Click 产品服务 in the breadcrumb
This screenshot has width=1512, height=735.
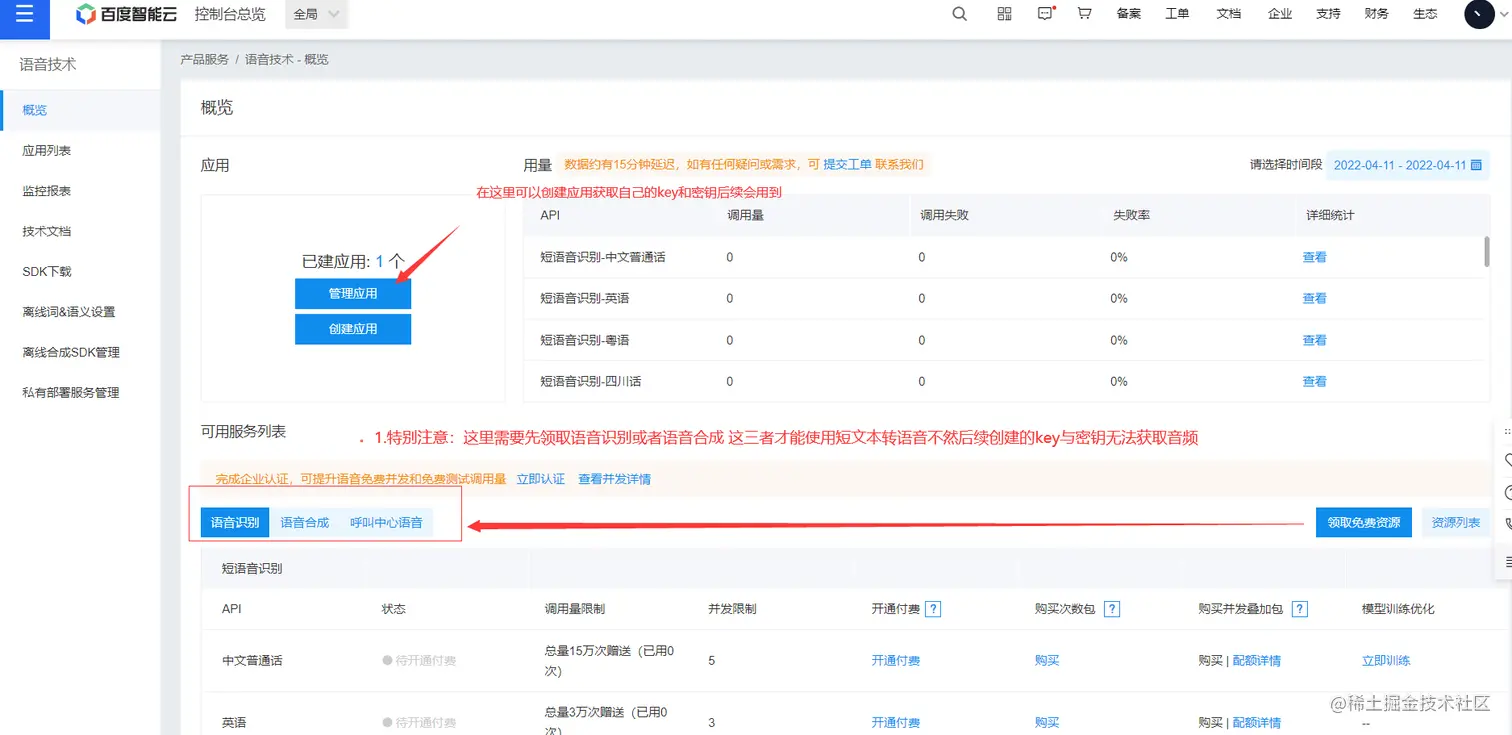click(x=204, y=60)
